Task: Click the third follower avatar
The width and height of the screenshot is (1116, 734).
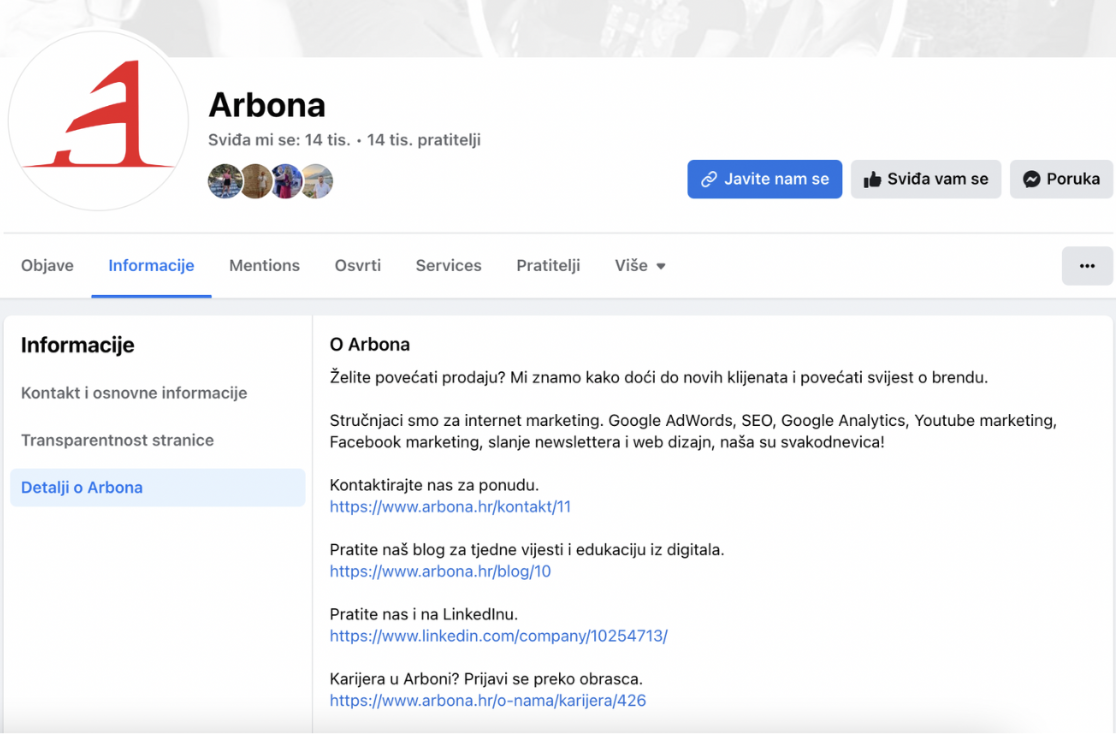Action: pyautogui.click(x=286, y=181)
